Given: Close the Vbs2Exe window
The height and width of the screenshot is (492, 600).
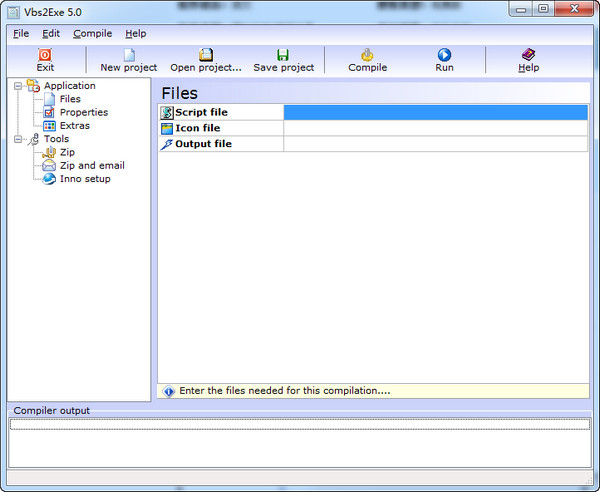Looking at the screenshot, I should [574, 9].
